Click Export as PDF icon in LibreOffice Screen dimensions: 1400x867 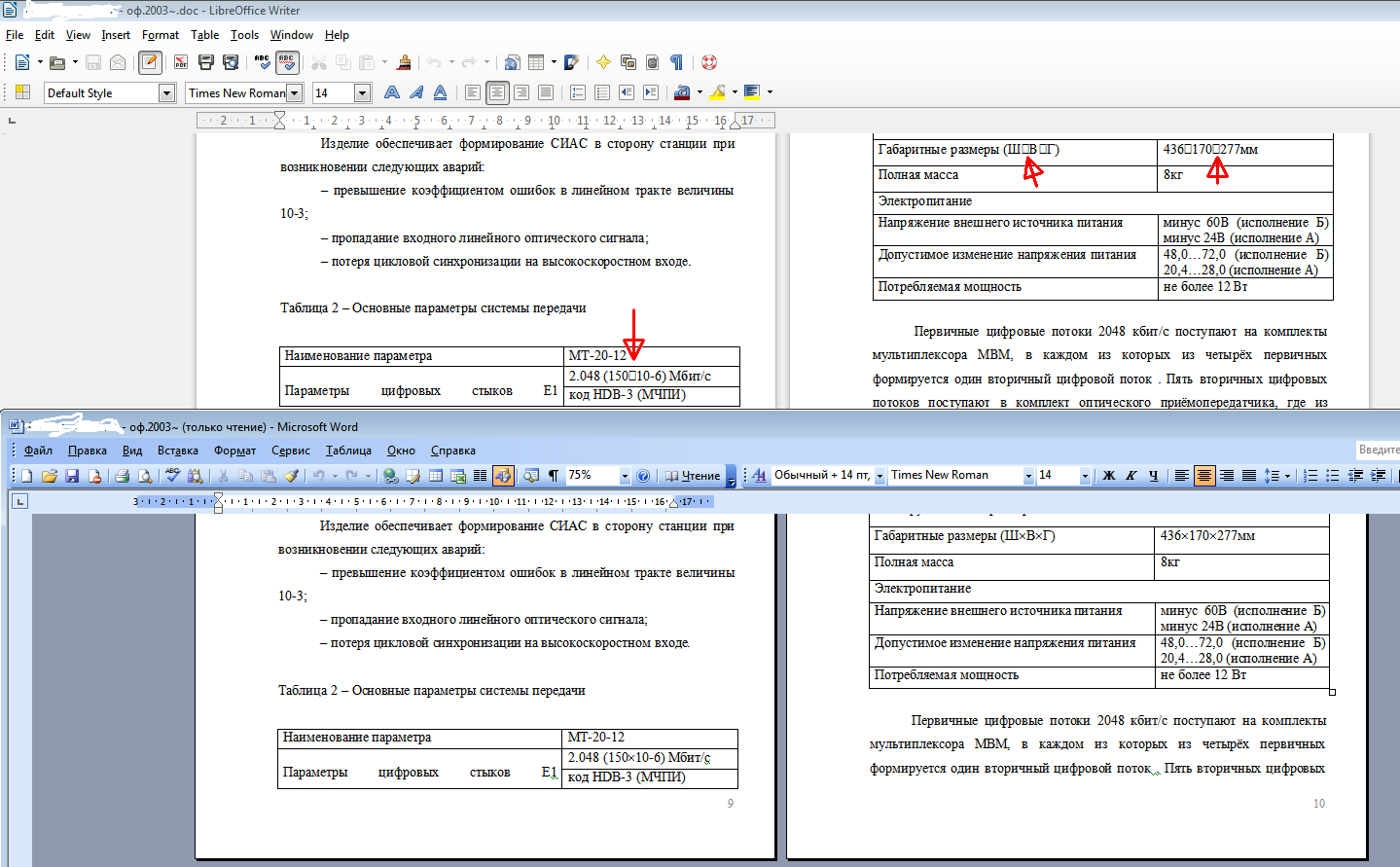click(x=181, y=62)
